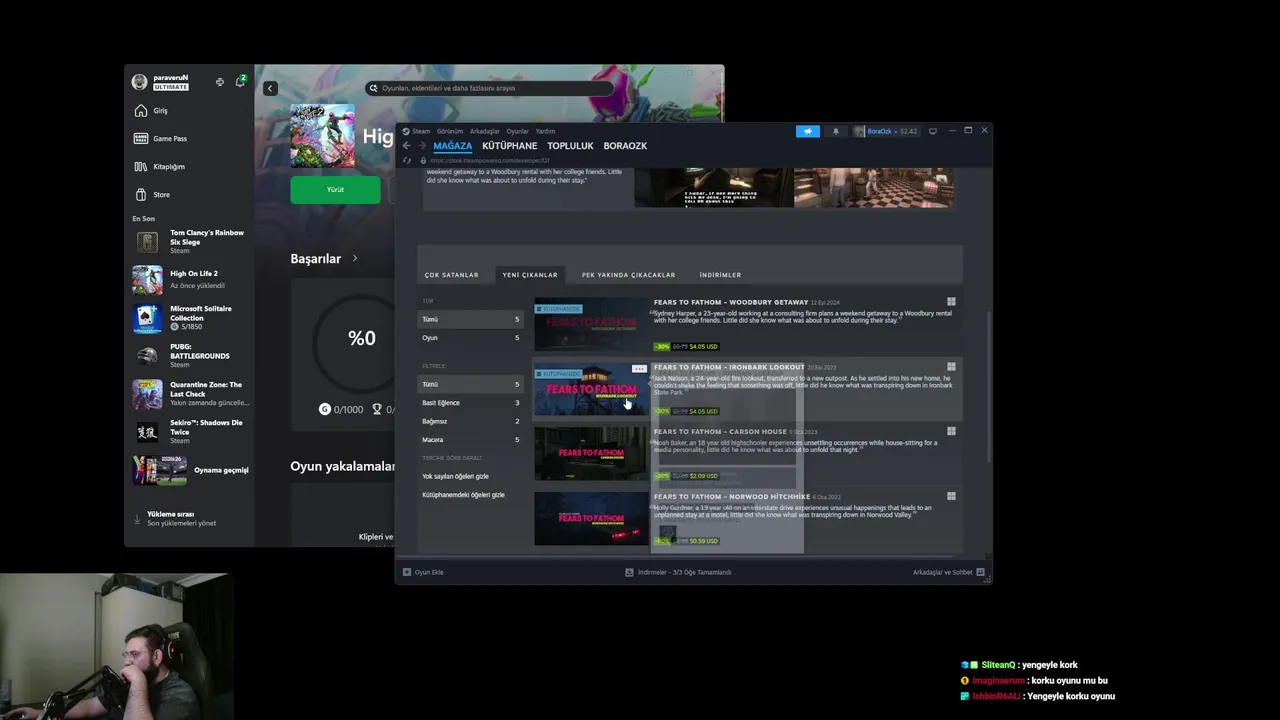Image resolution: width=1280 pixels, height=720 pixels.
Task: Click the Xbox app print/device icon near the profile
Action: point(220,82)
